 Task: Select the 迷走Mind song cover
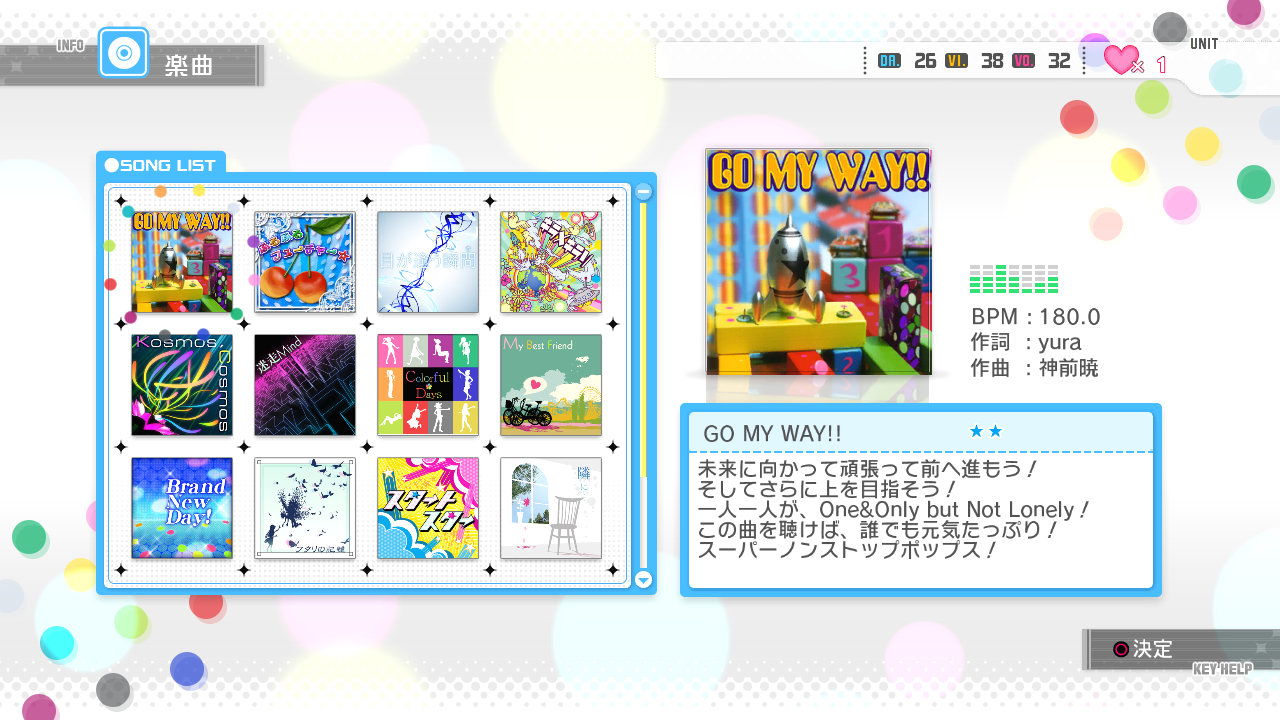305,385
